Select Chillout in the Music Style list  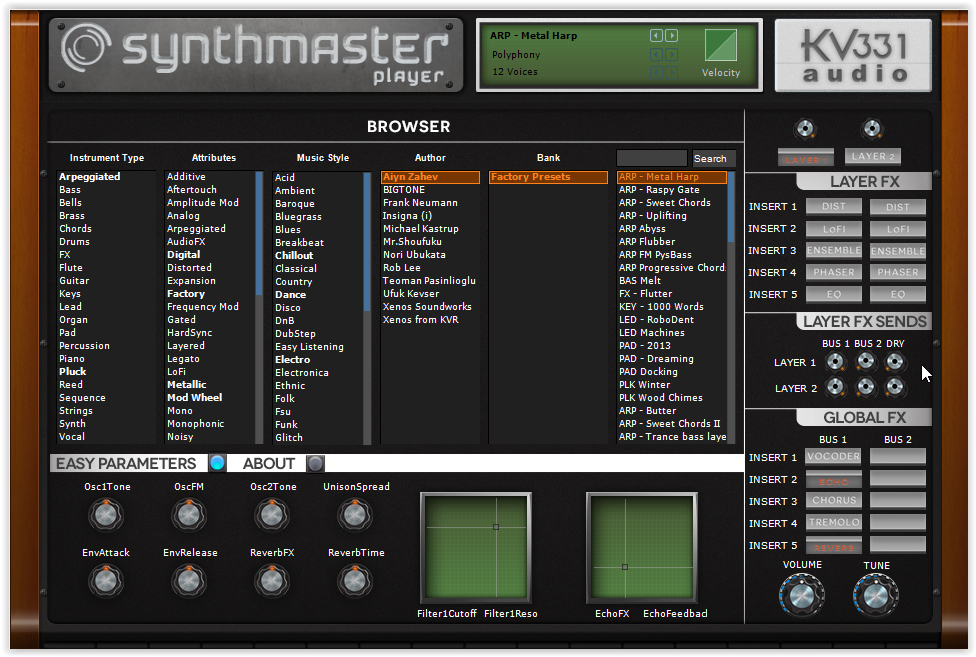click(294, 256)
